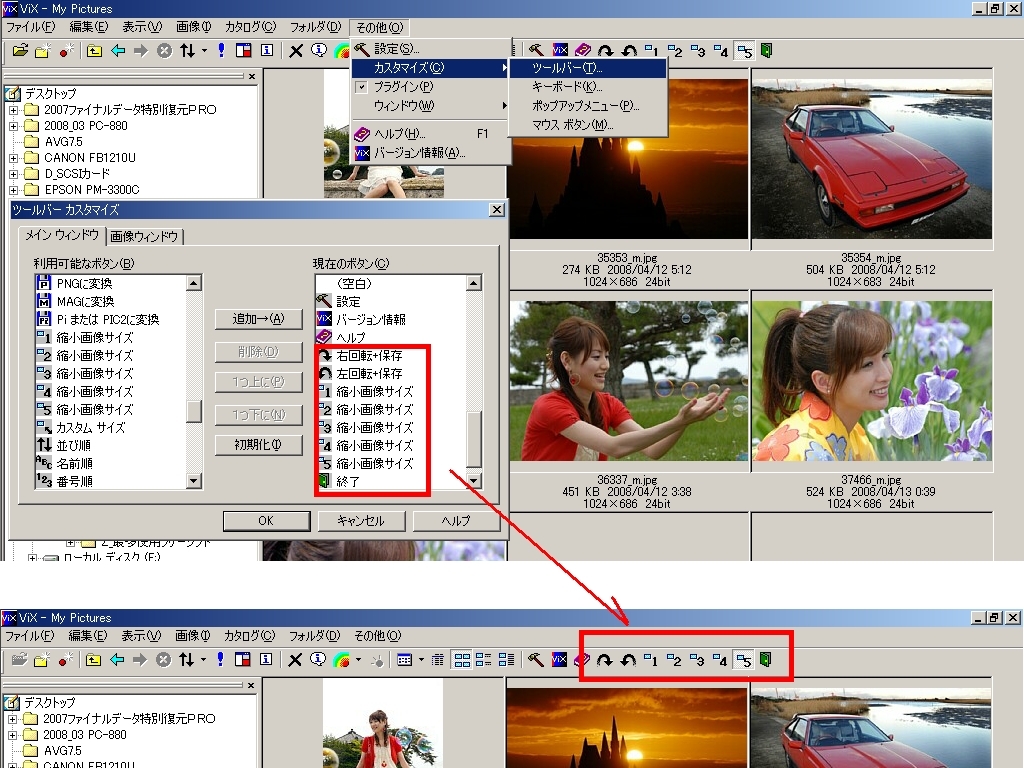Image resolution: width=1024 pixels, height=768 pixels.
Task: Click 追加→(A) button in dialog
Action: 259,319
